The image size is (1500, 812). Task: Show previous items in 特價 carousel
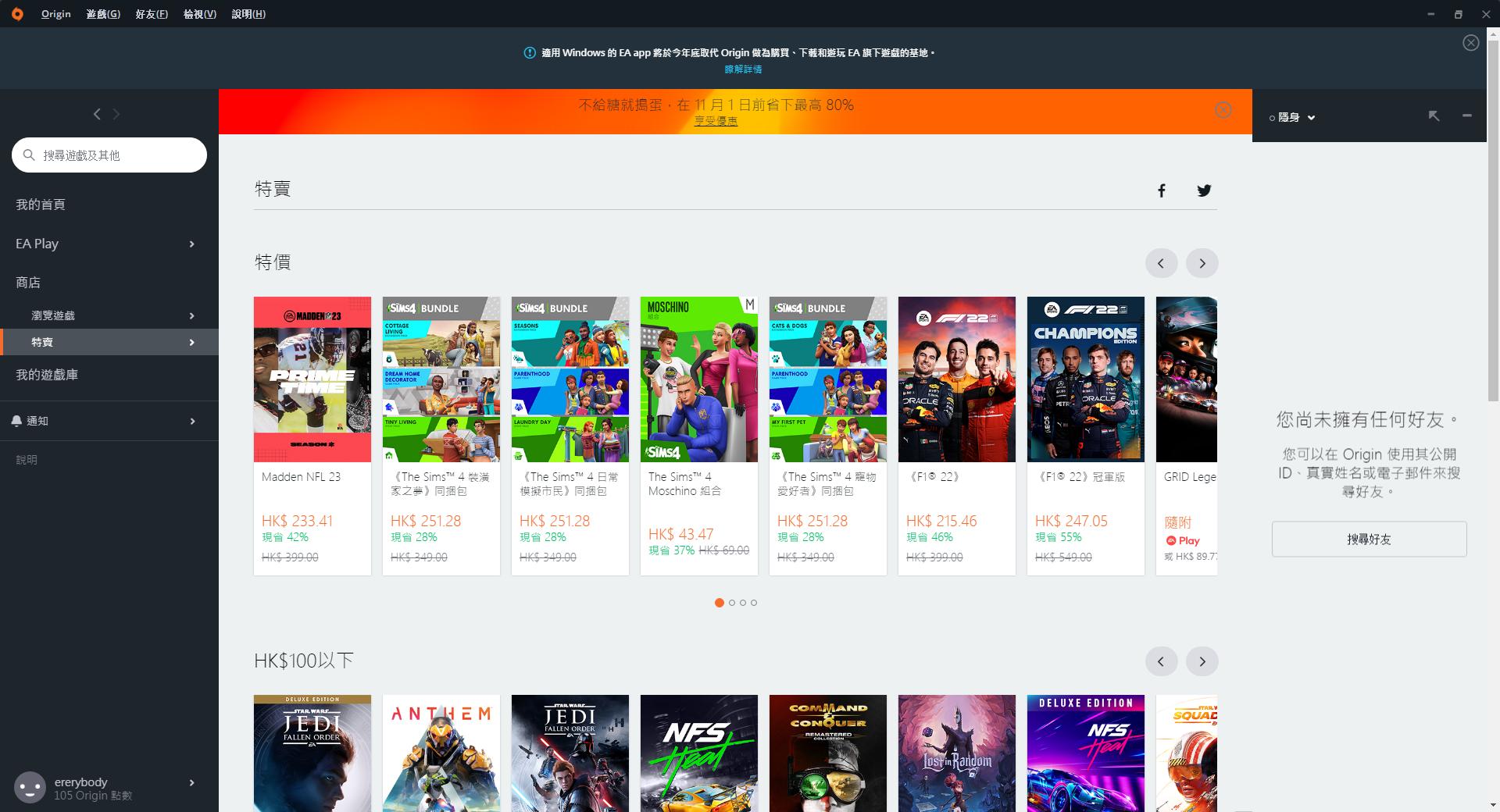point(1161,263)
